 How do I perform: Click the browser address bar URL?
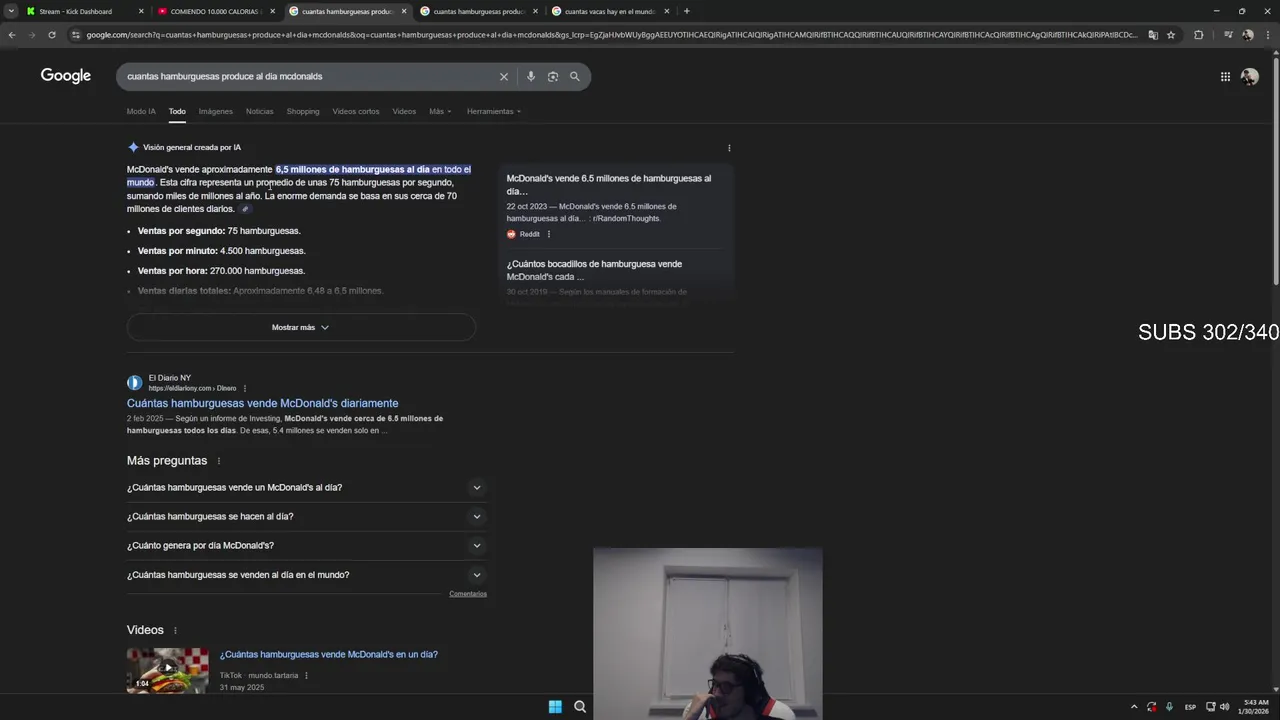[610, 35]
